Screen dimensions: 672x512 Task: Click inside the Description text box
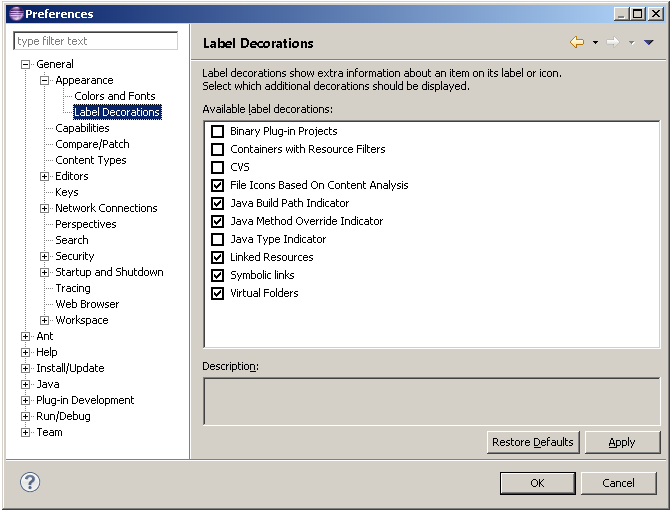point(432,401)
